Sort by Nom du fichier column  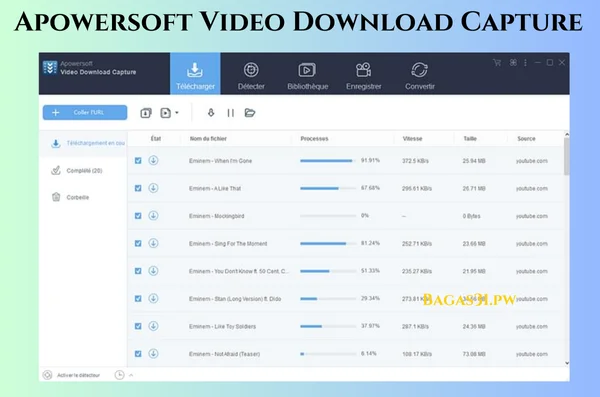208,139
